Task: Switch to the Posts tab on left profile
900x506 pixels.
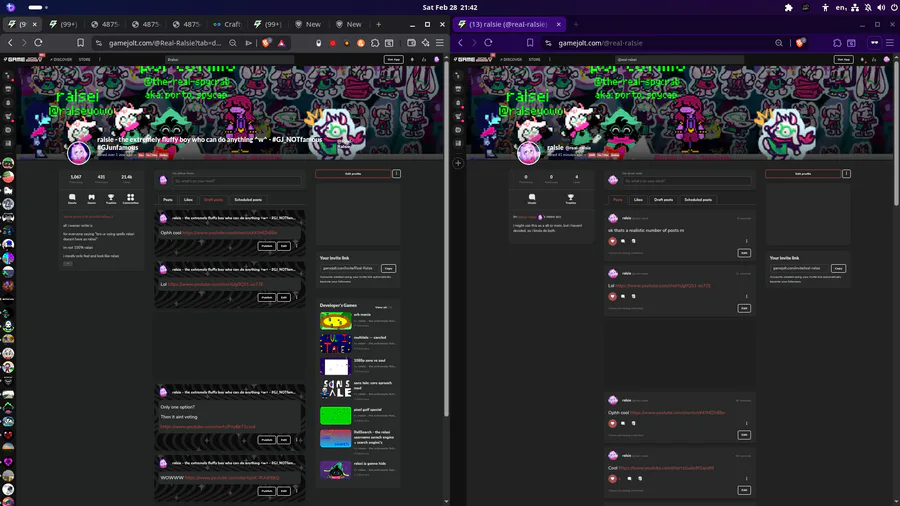Action: pyautogui.click(x=168, y=200)
